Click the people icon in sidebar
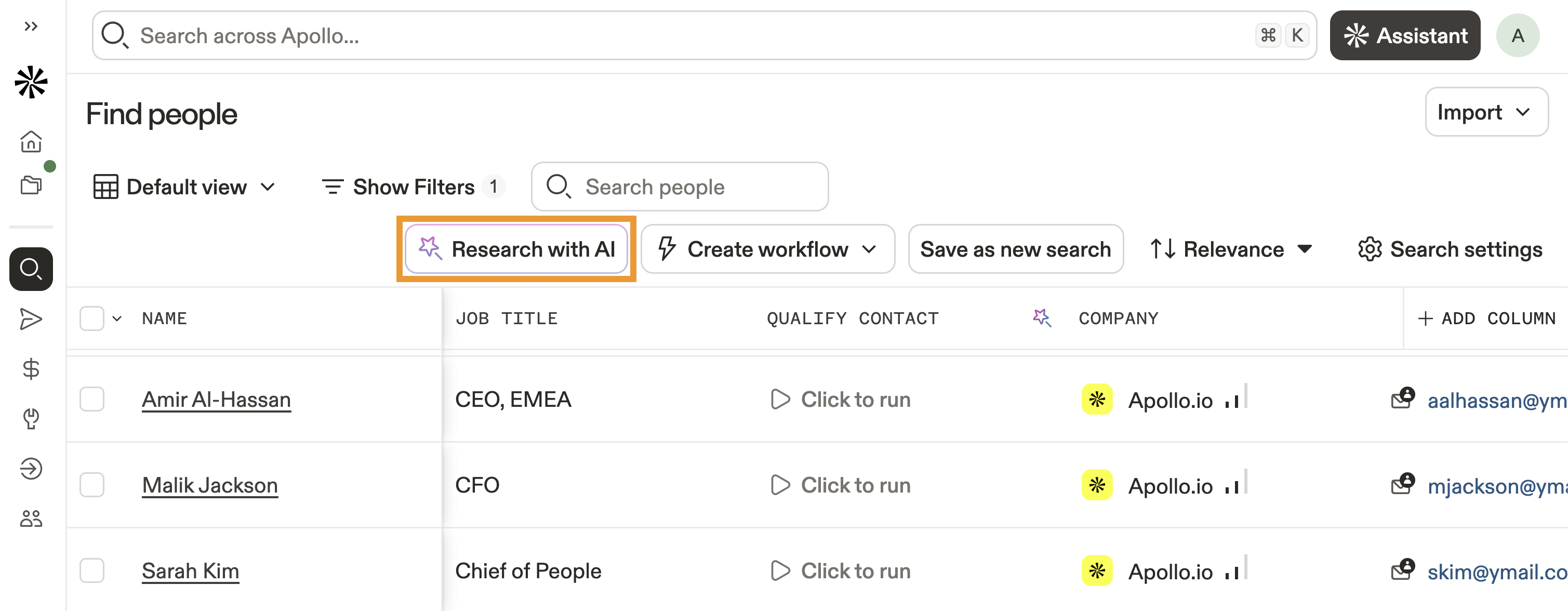The width and height of the screenshot is (1568, 611). pyautogui.click(x=31, y=519)
